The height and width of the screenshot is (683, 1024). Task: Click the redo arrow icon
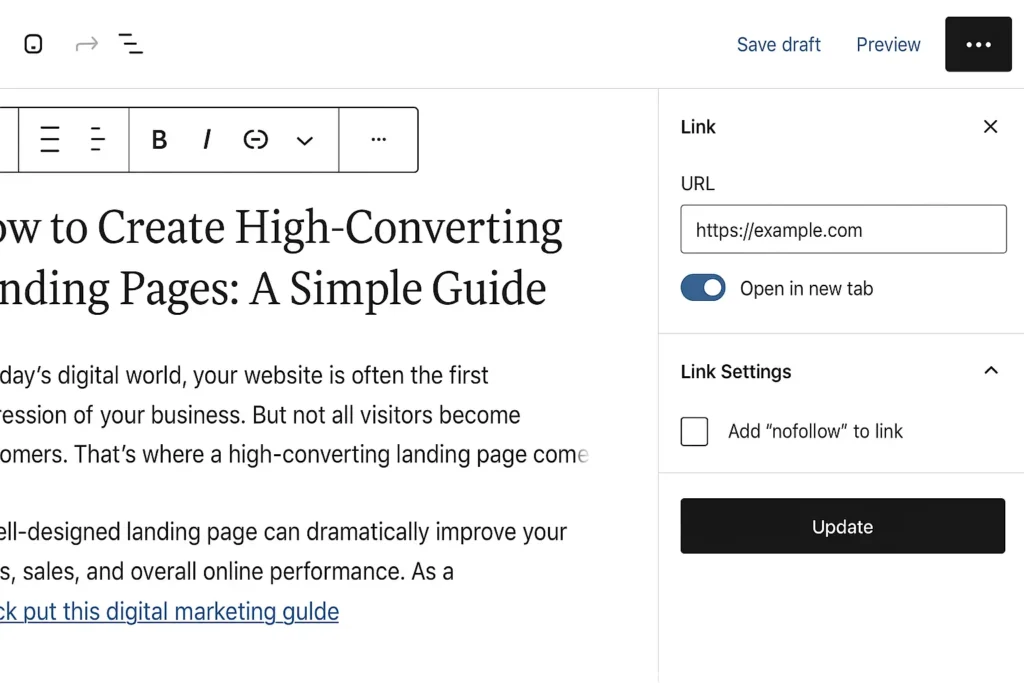(87, 44)
